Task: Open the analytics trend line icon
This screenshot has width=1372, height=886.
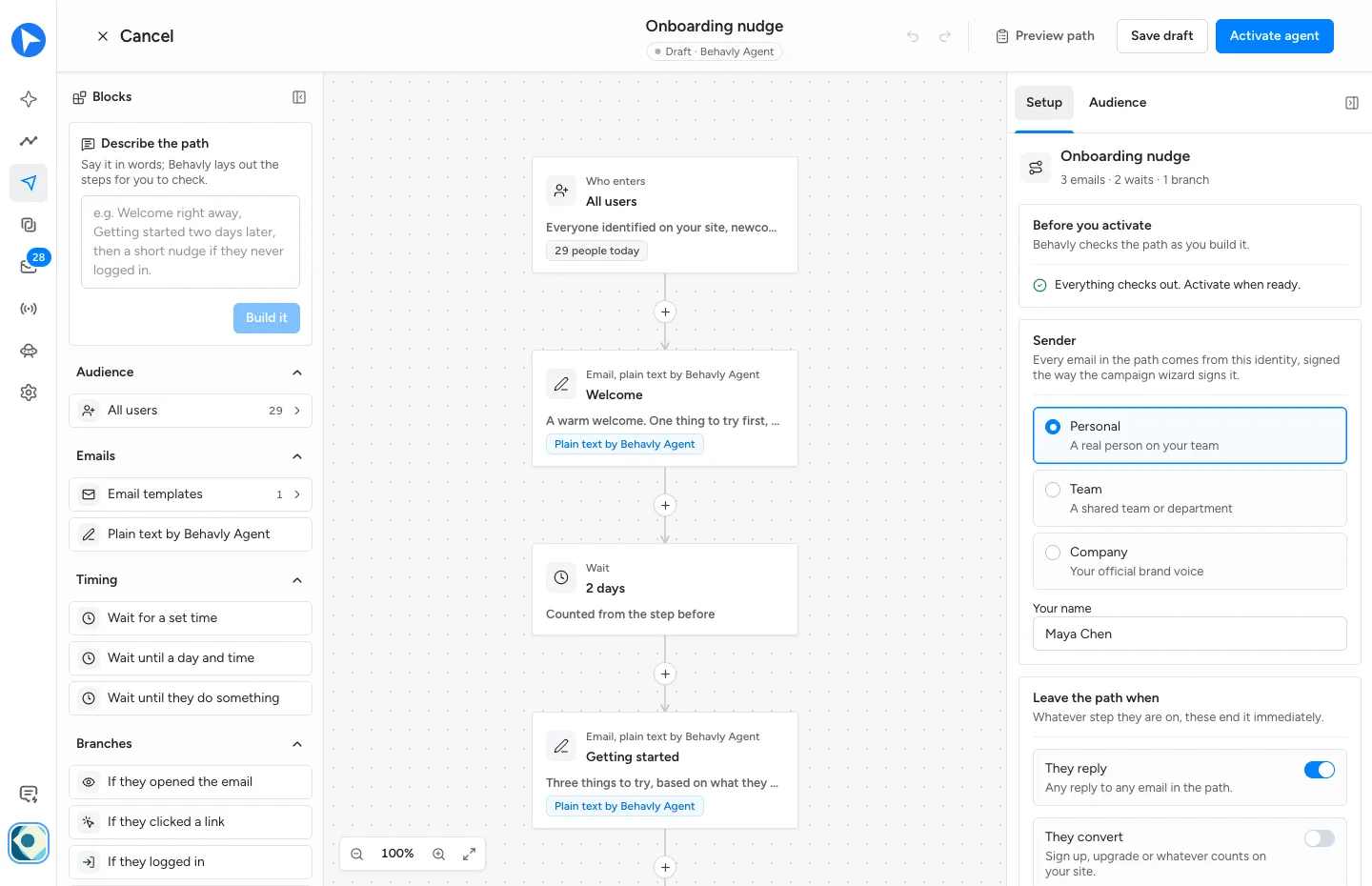Action: coord(29,141)
